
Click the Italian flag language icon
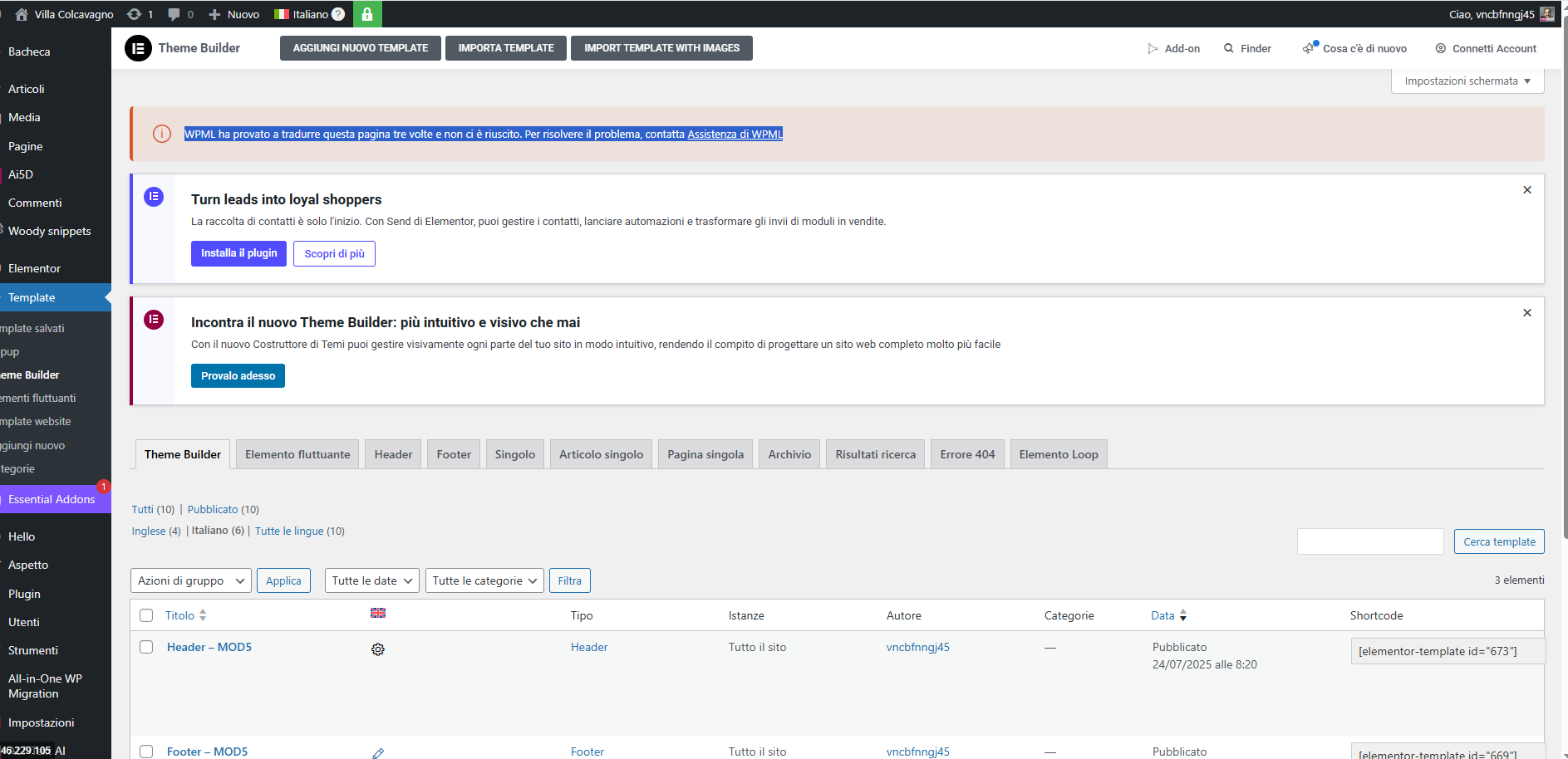[x=282, y=14]
